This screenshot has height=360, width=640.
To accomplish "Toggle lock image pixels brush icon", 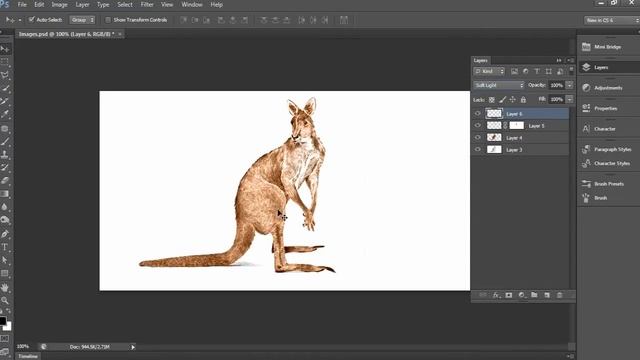I will click(x=502, y=100).
